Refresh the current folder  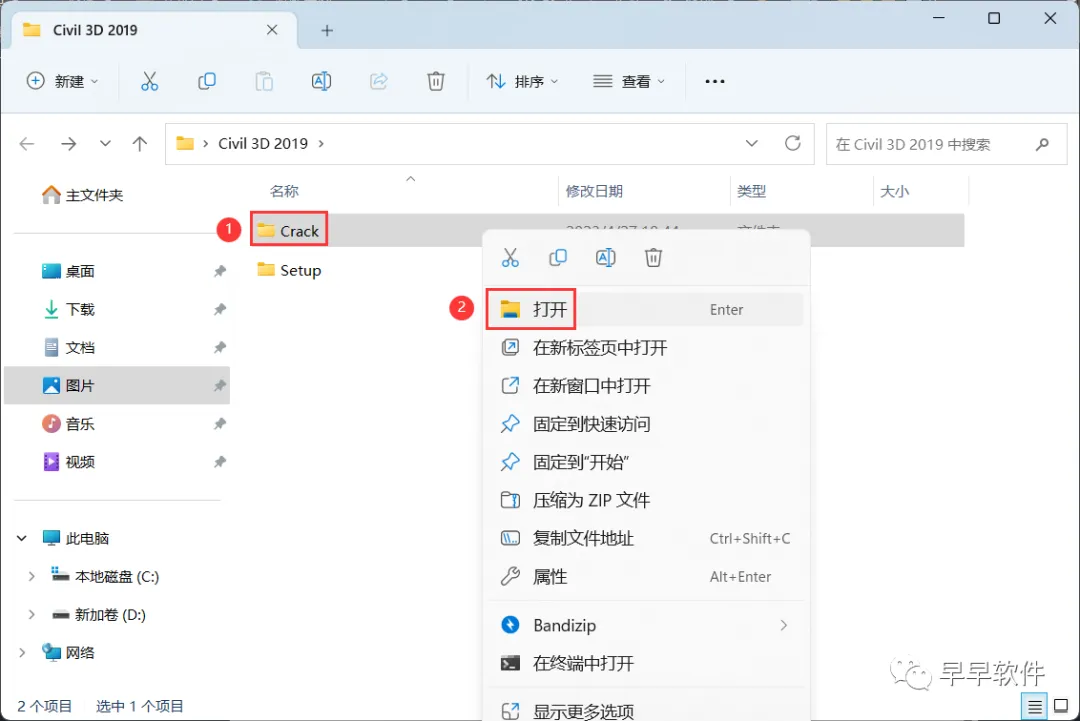[793, 143]
